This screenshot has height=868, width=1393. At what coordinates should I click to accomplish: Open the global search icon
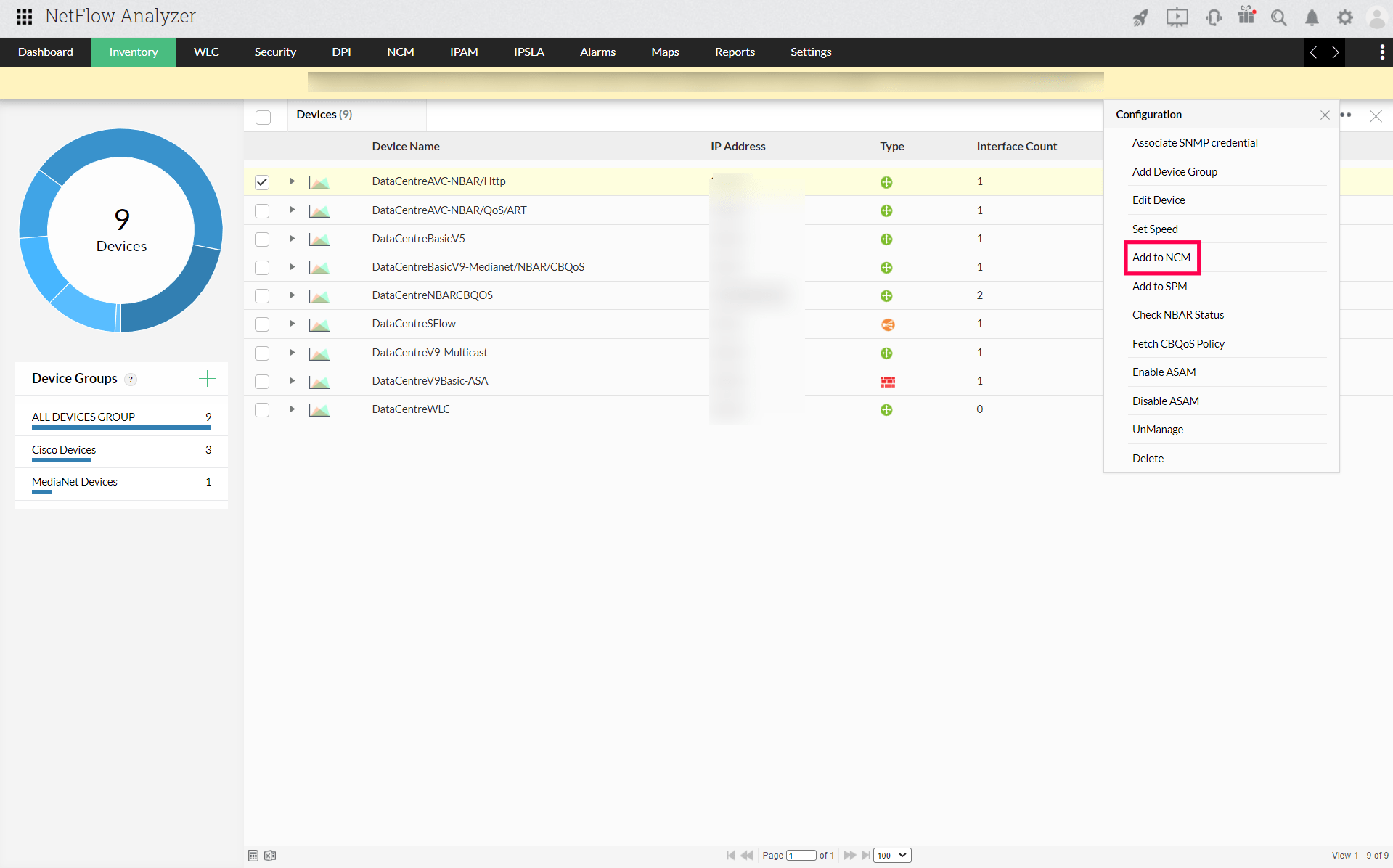point(1279,17)
